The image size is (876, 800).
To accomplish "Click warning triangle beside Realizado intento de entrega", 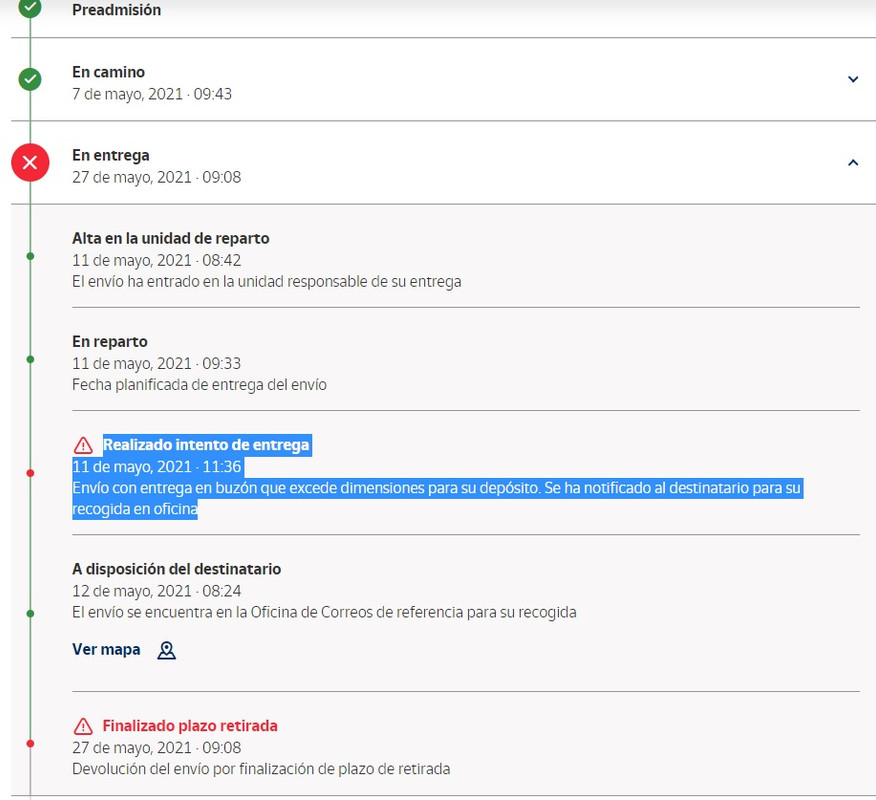I will 83,445.
